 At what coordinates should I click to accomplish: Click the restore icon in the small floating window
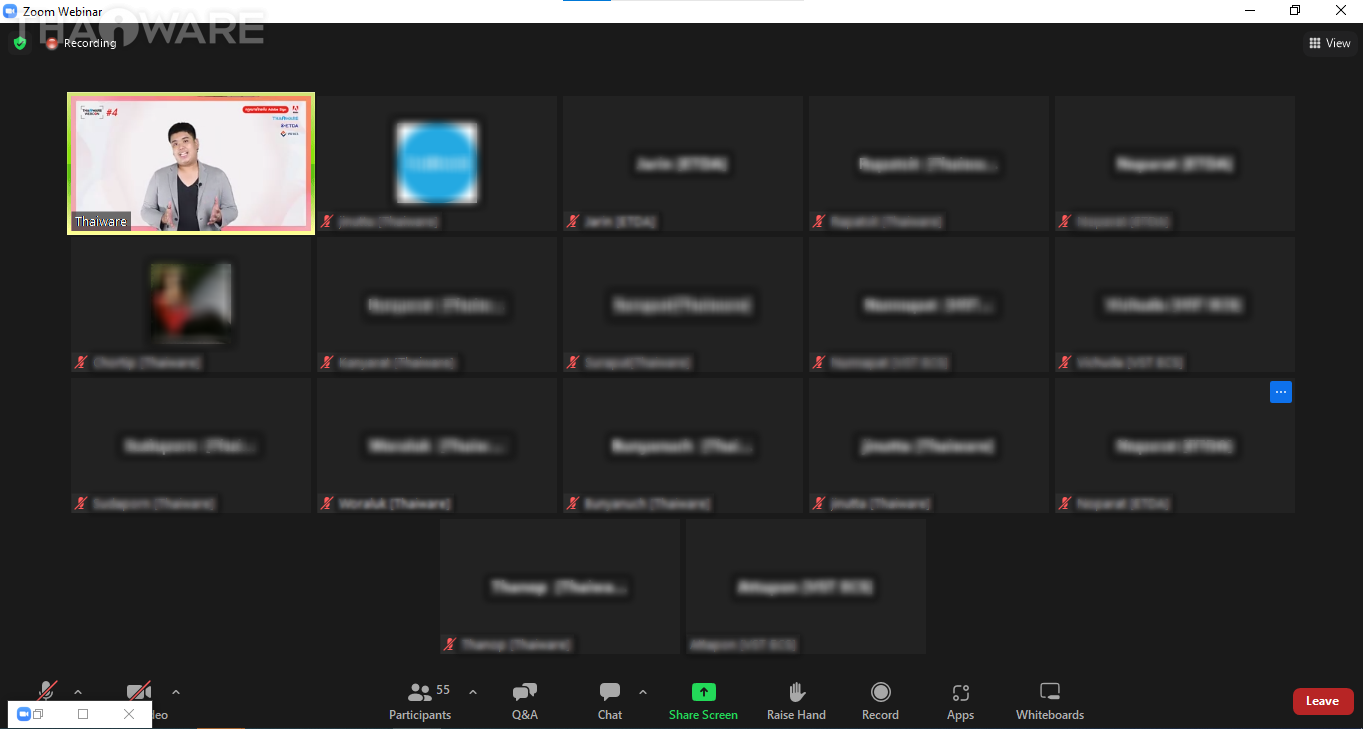[38, 714]
